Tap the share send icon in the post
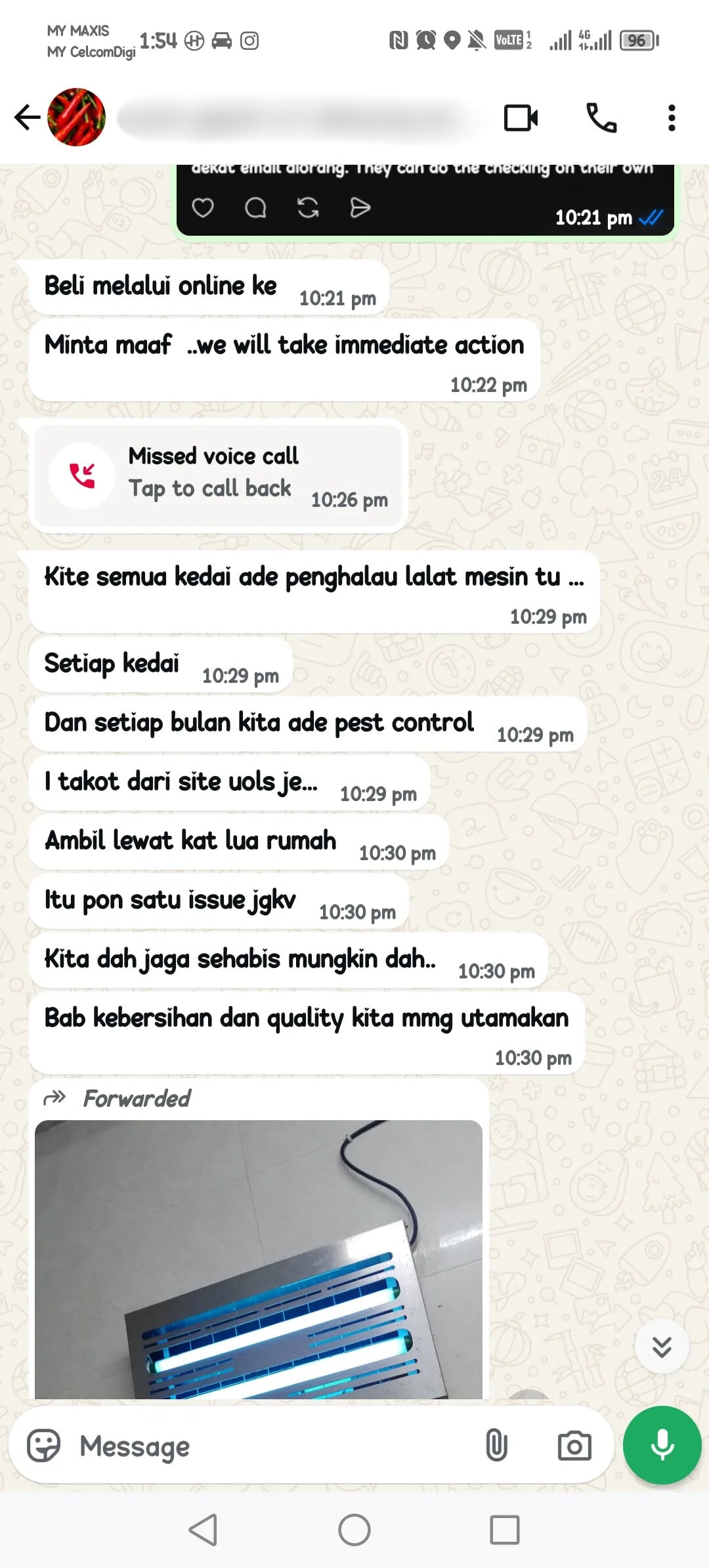Screen dimensions: 709x1568 point(360,208)
